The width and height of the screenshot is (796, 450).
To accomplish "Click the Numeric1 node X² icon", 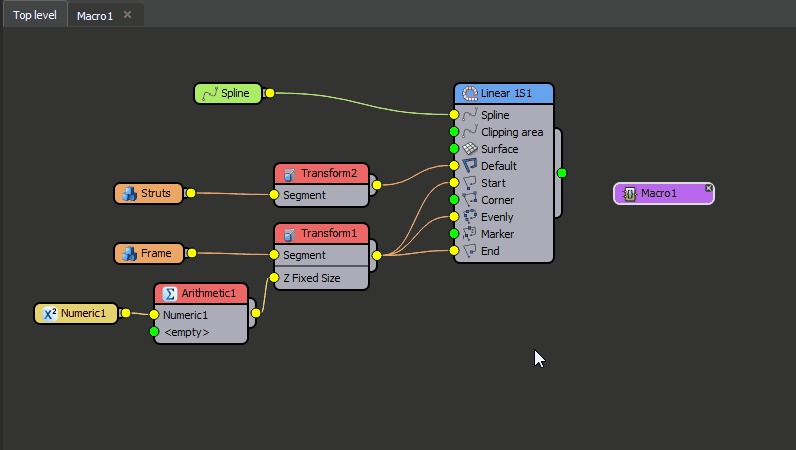I will (49, 313).
